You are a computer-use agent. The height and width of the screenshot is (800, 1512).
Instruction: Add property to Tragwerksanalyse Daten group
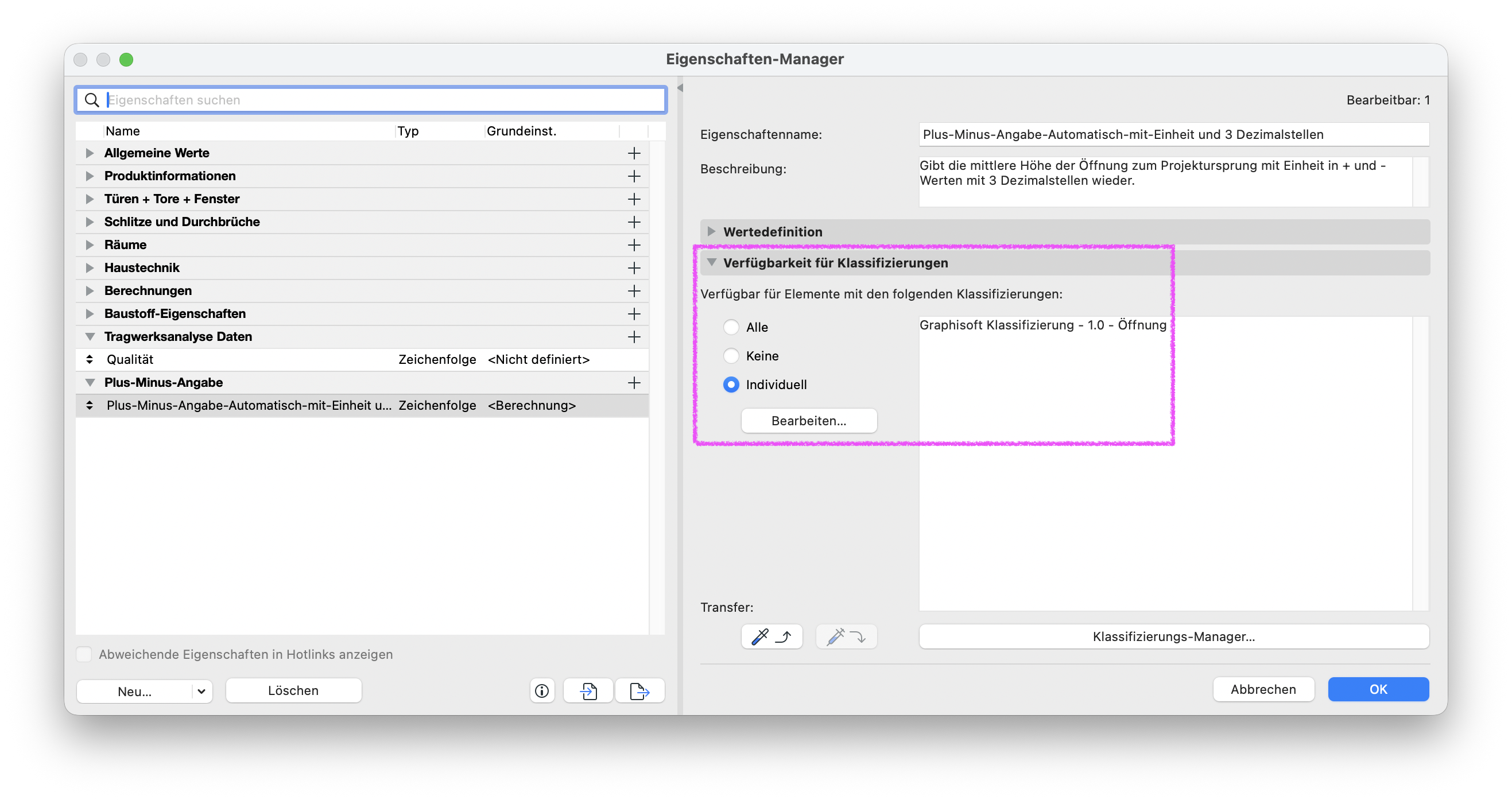point(633,336)
